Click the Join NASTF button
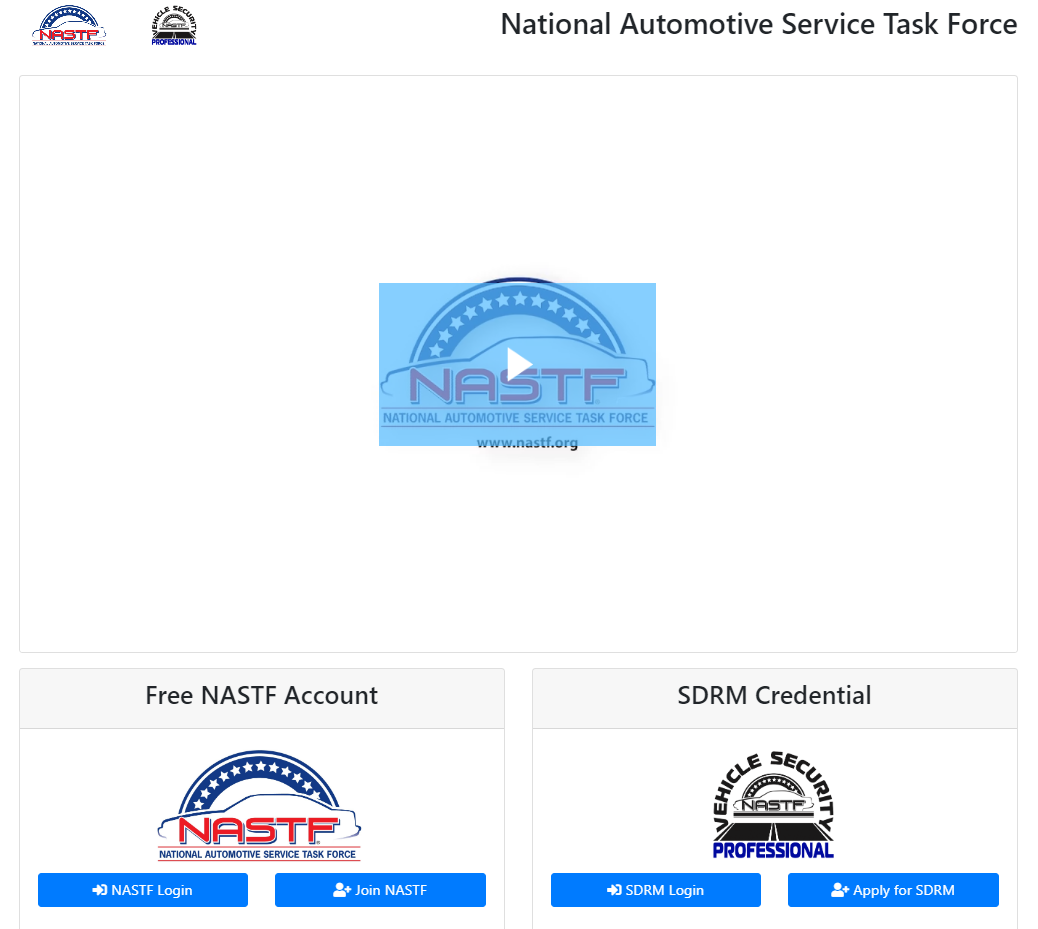The height and width of the screenshot is (929, 1038). [x=380, y=890]
